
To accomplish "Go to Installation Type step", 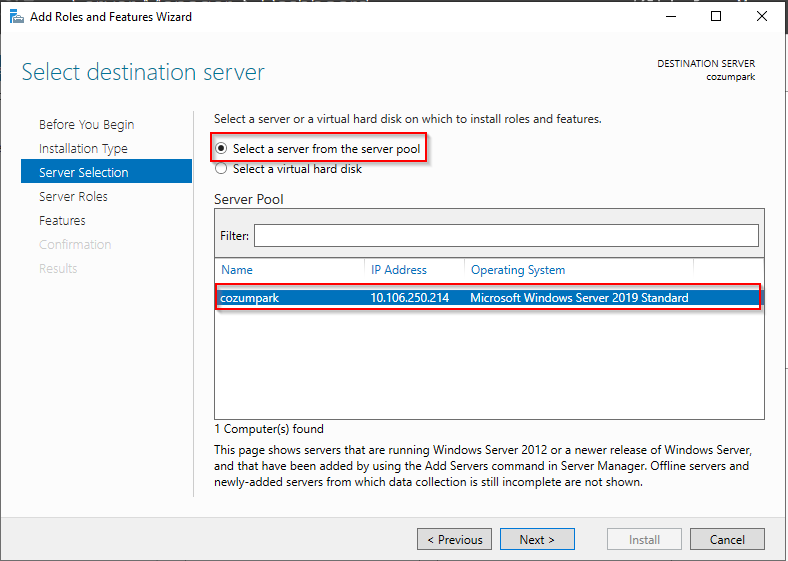I will pos(83,148).
